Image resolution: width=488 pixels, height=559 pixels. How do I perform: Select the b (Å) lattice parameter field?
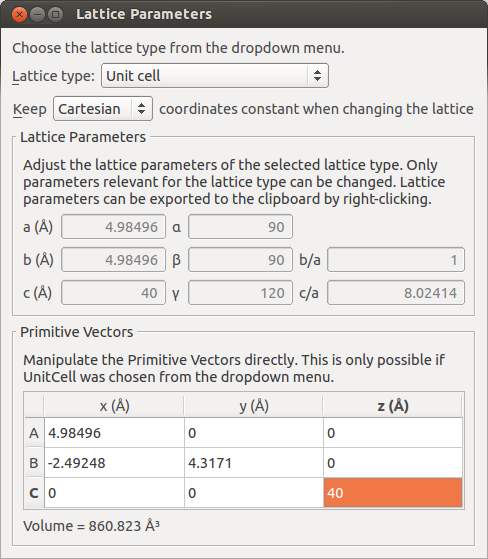(x=113, y=260)
